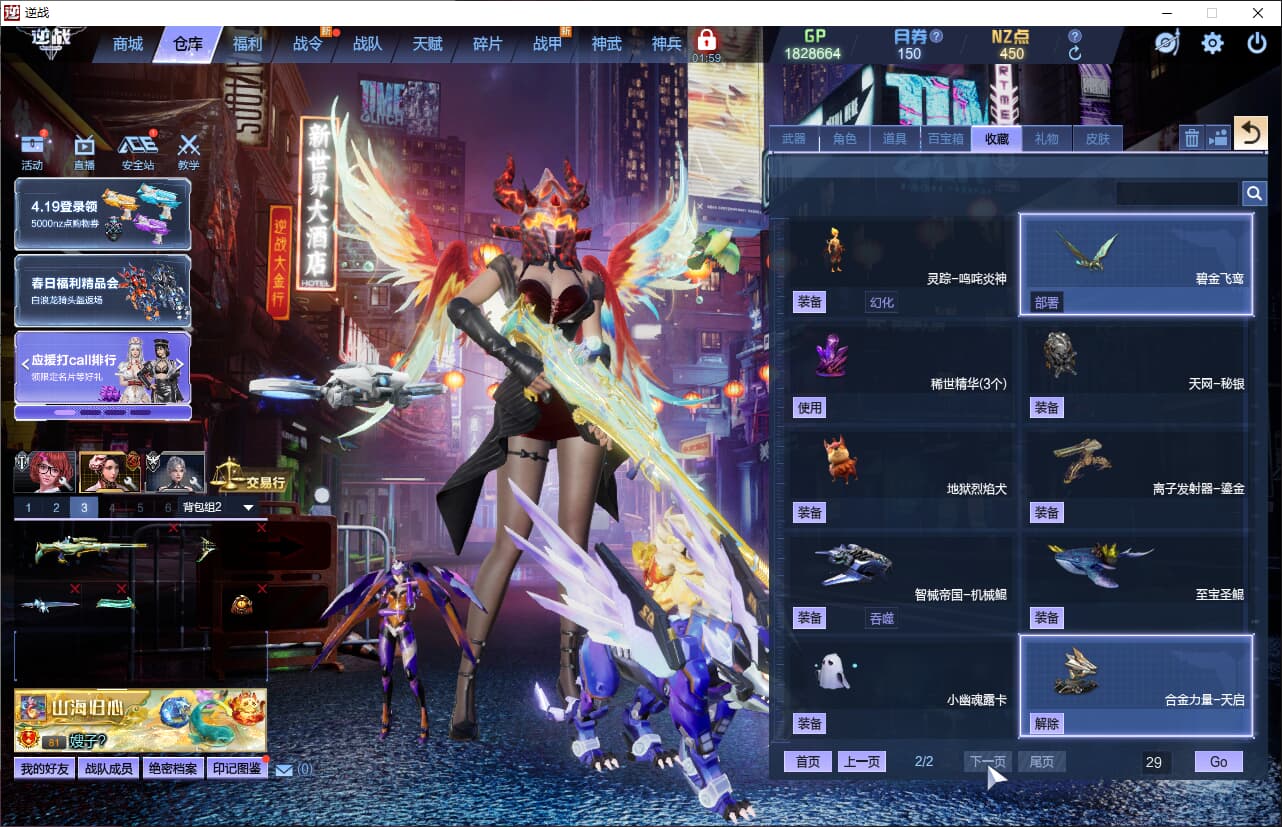Click the 天网-秘银 armor icon

coord(1060,353)
